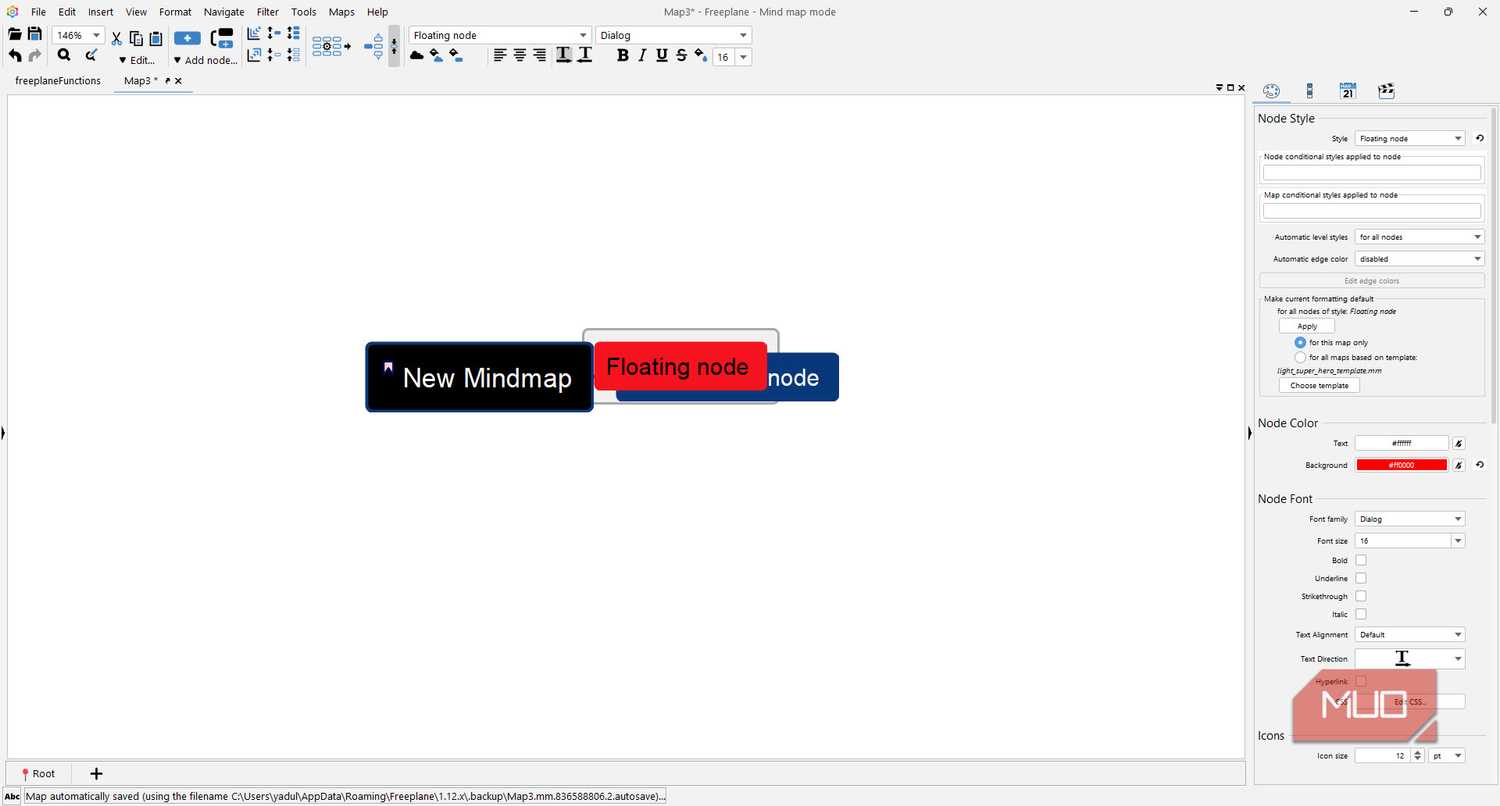1500x806 pixels.
Task: Click the Root breadcrumb button at bottom
Action: coord(38,773)
